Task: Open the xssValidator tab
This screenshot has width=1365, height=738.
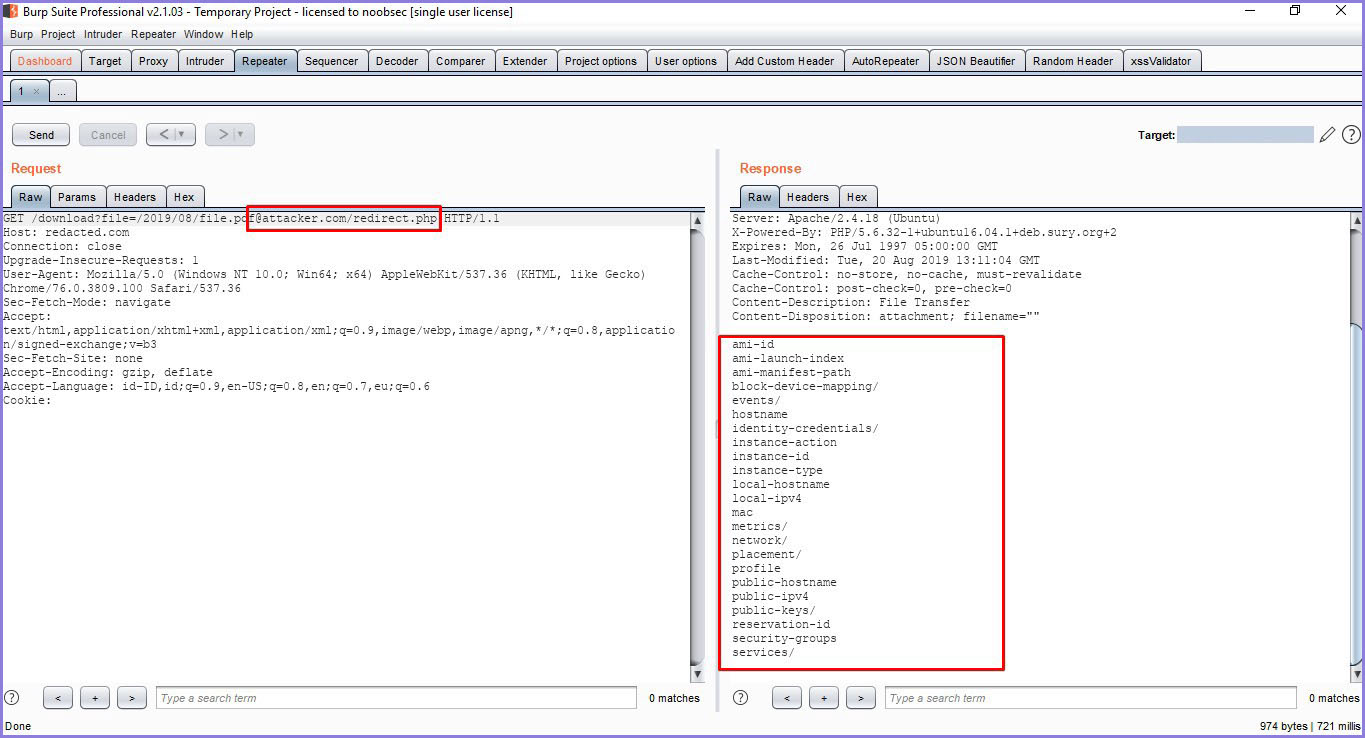Action: [x=1162, y=60]
